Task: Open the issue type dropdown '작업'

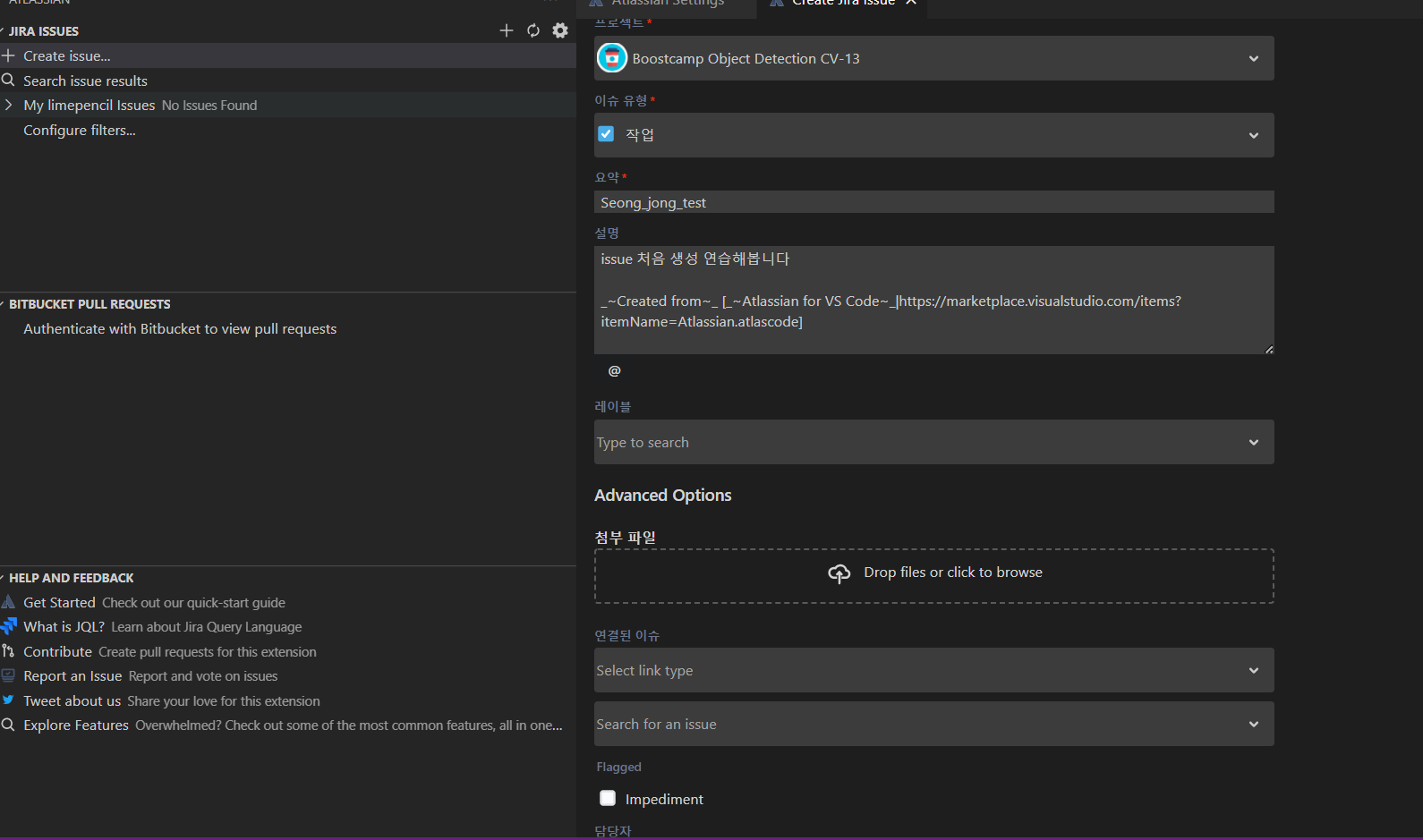Action: click(x=933, y=135)
